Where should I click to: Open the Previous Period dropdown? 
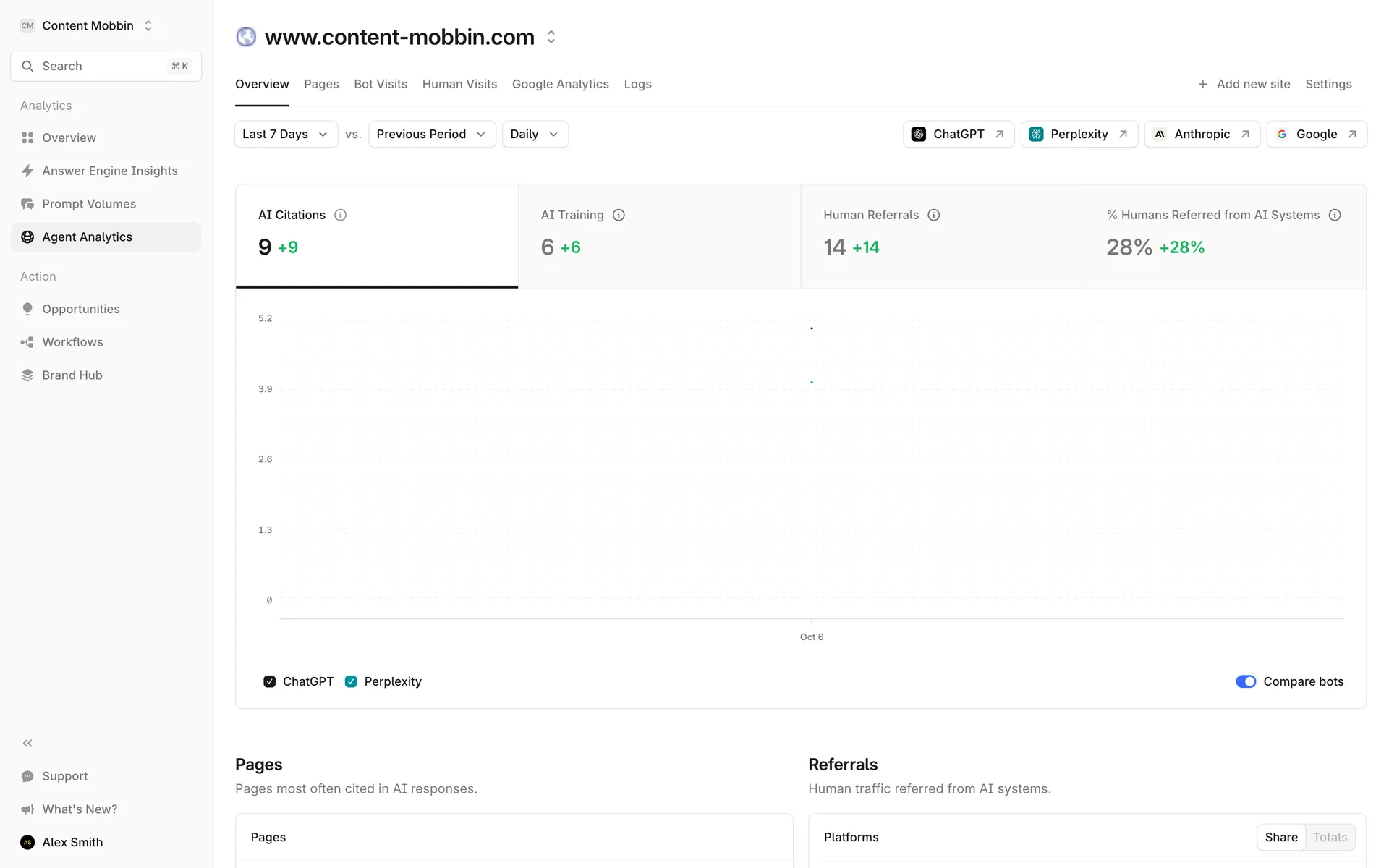click(431, 134)
